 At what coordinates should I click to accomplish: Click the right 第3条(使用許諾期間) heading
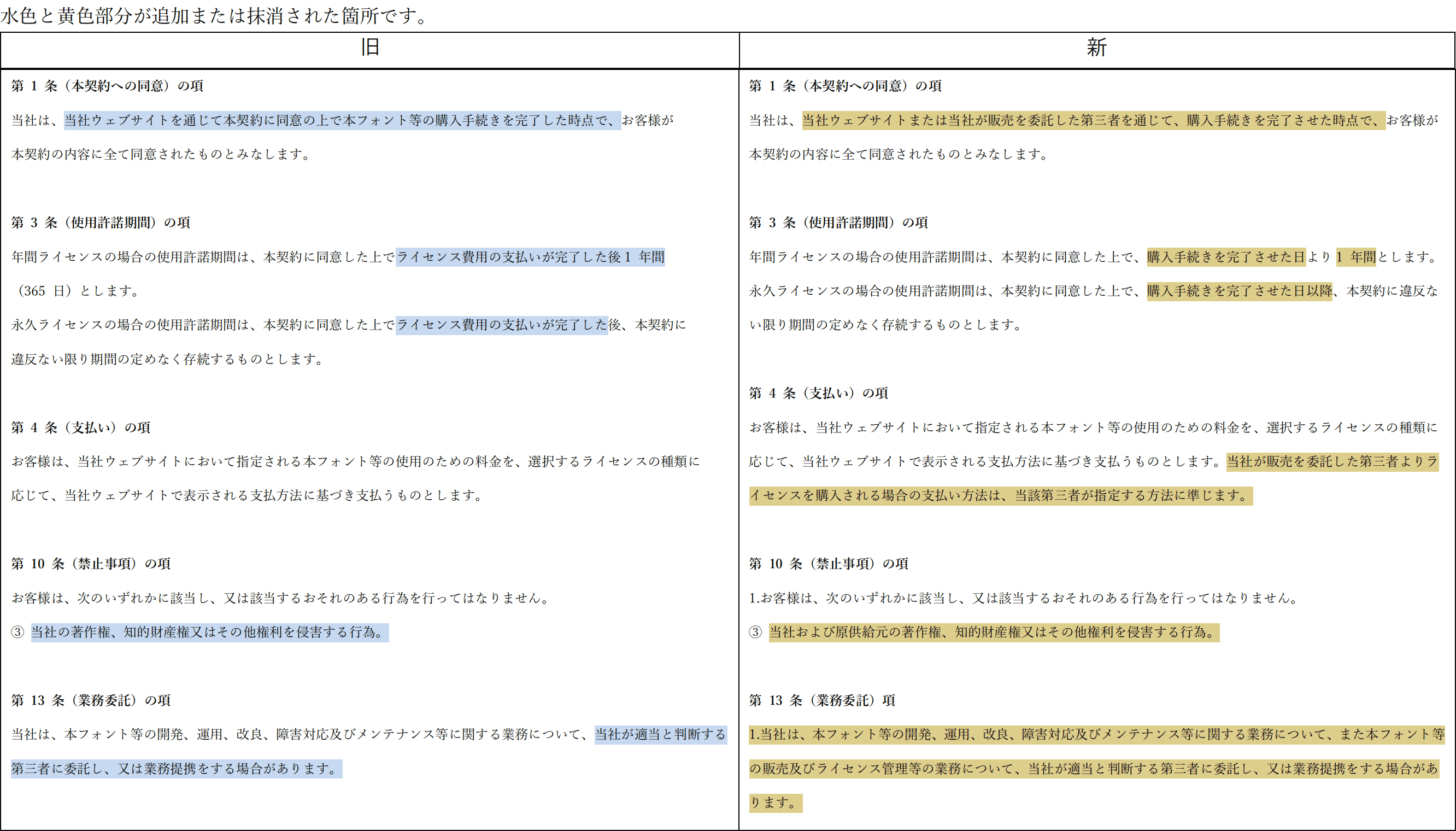coord(838,223)
